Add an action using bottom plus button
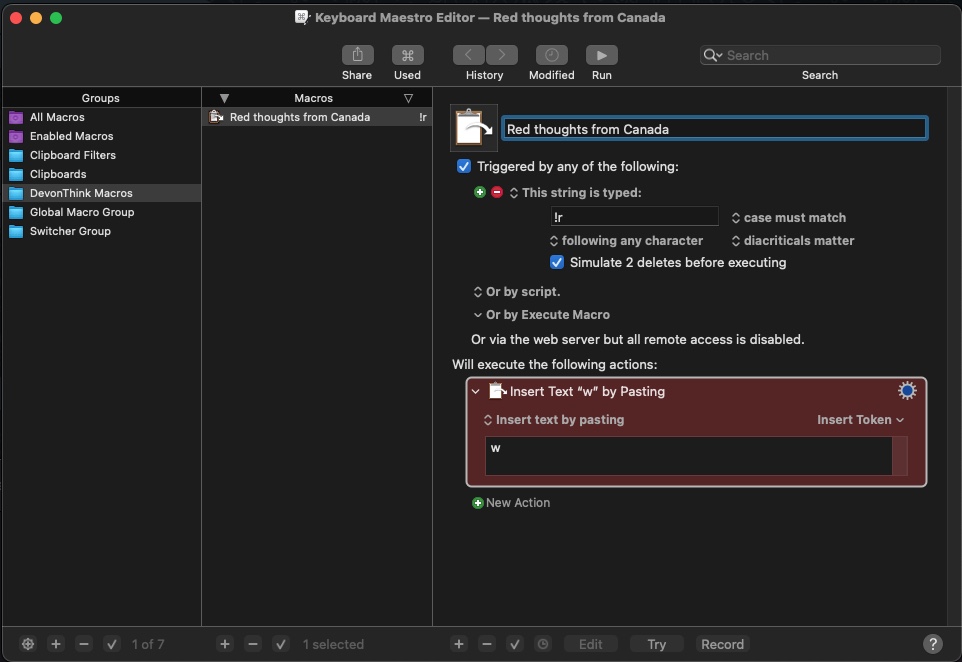962x662 pixels. pos(458,644)
